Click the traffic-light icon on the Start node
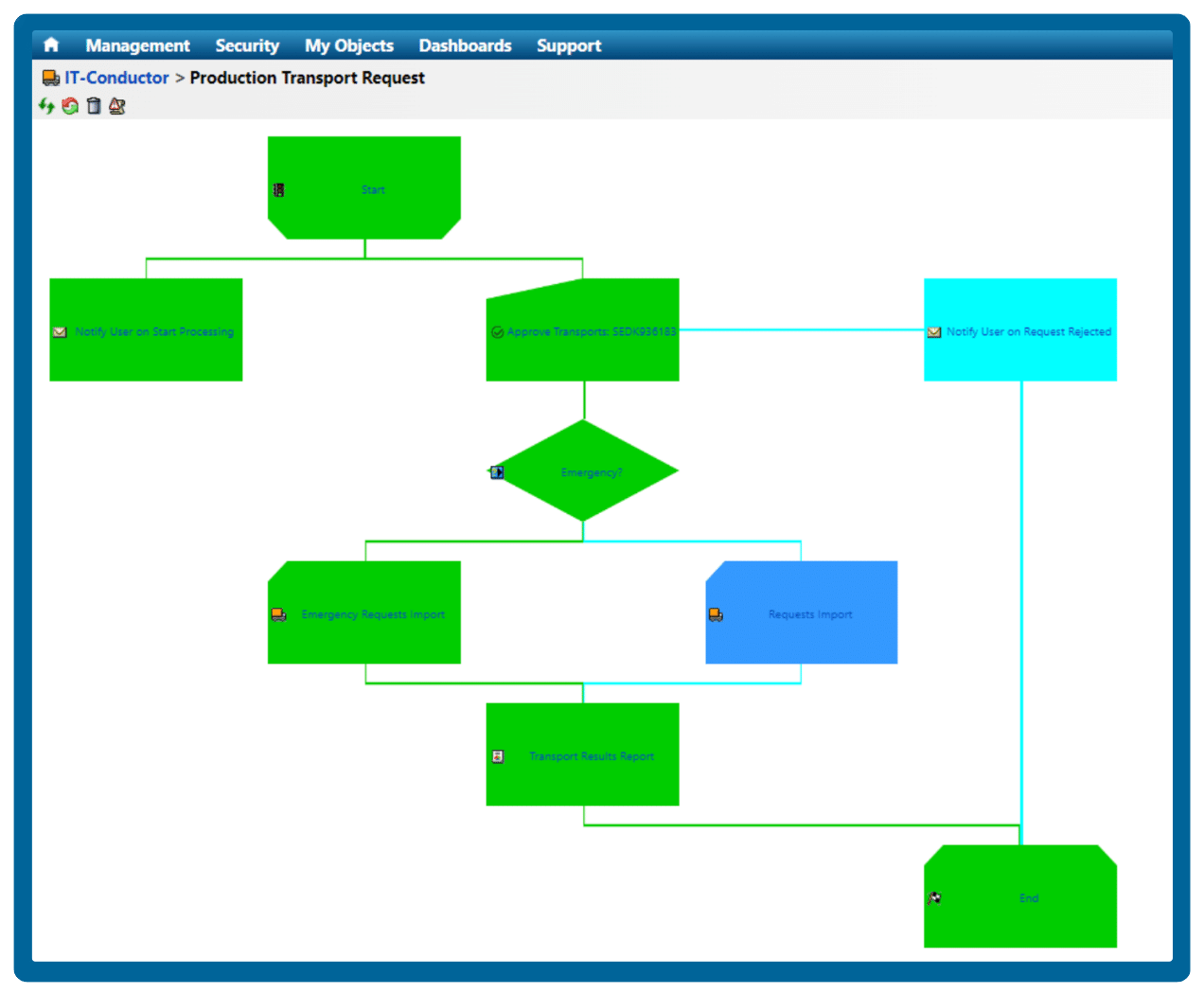Image resolution: width=1204 pixels, height=994 pixels. [277, 189]
